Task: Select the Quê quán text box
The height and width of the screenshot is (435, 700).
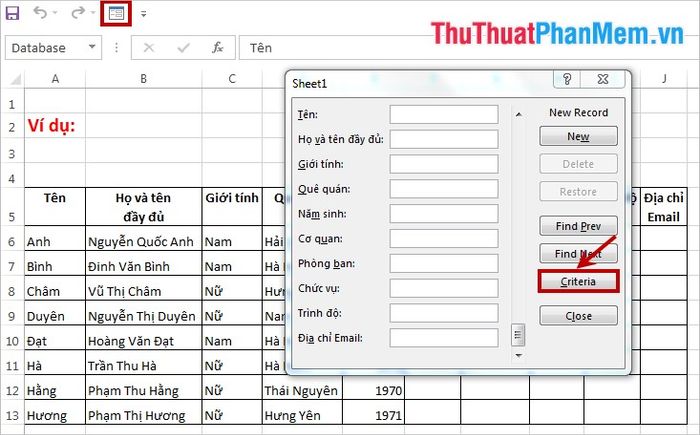Action: click(x=443, y=189)
